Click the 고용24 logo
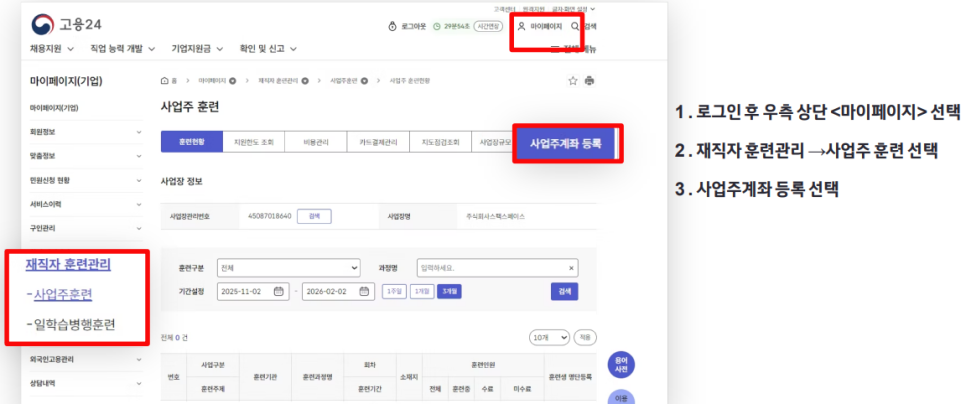 (66, 25)
